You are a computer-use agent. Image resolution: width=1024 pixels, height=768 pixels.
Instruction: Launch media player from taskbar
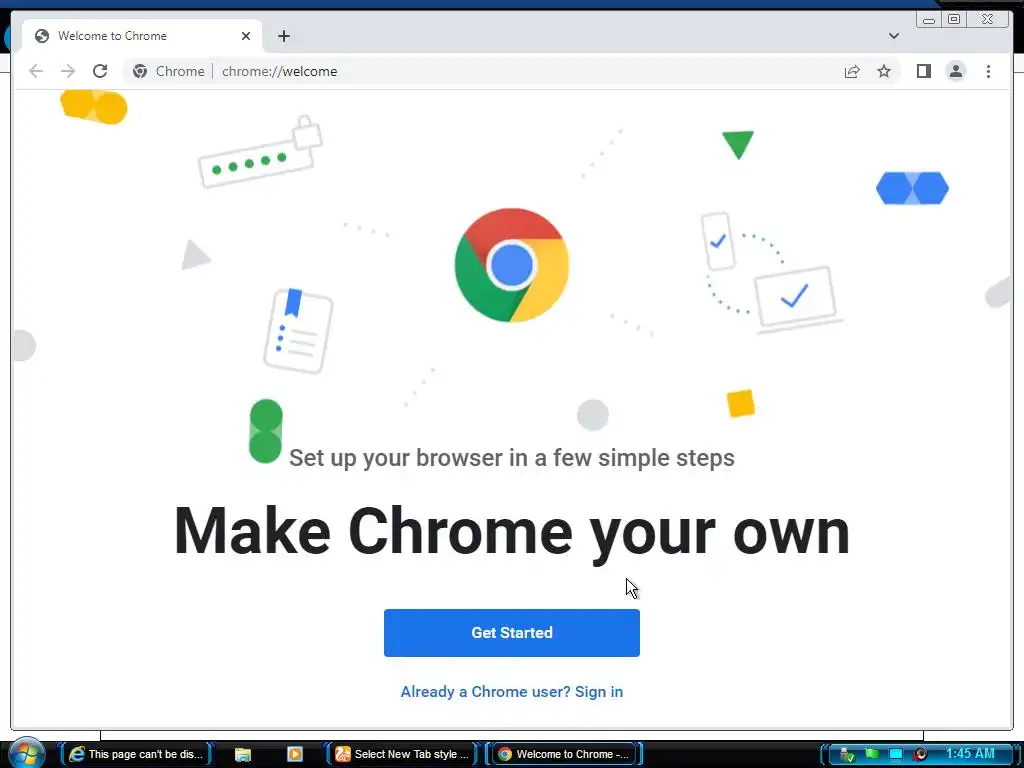(295, 754)
